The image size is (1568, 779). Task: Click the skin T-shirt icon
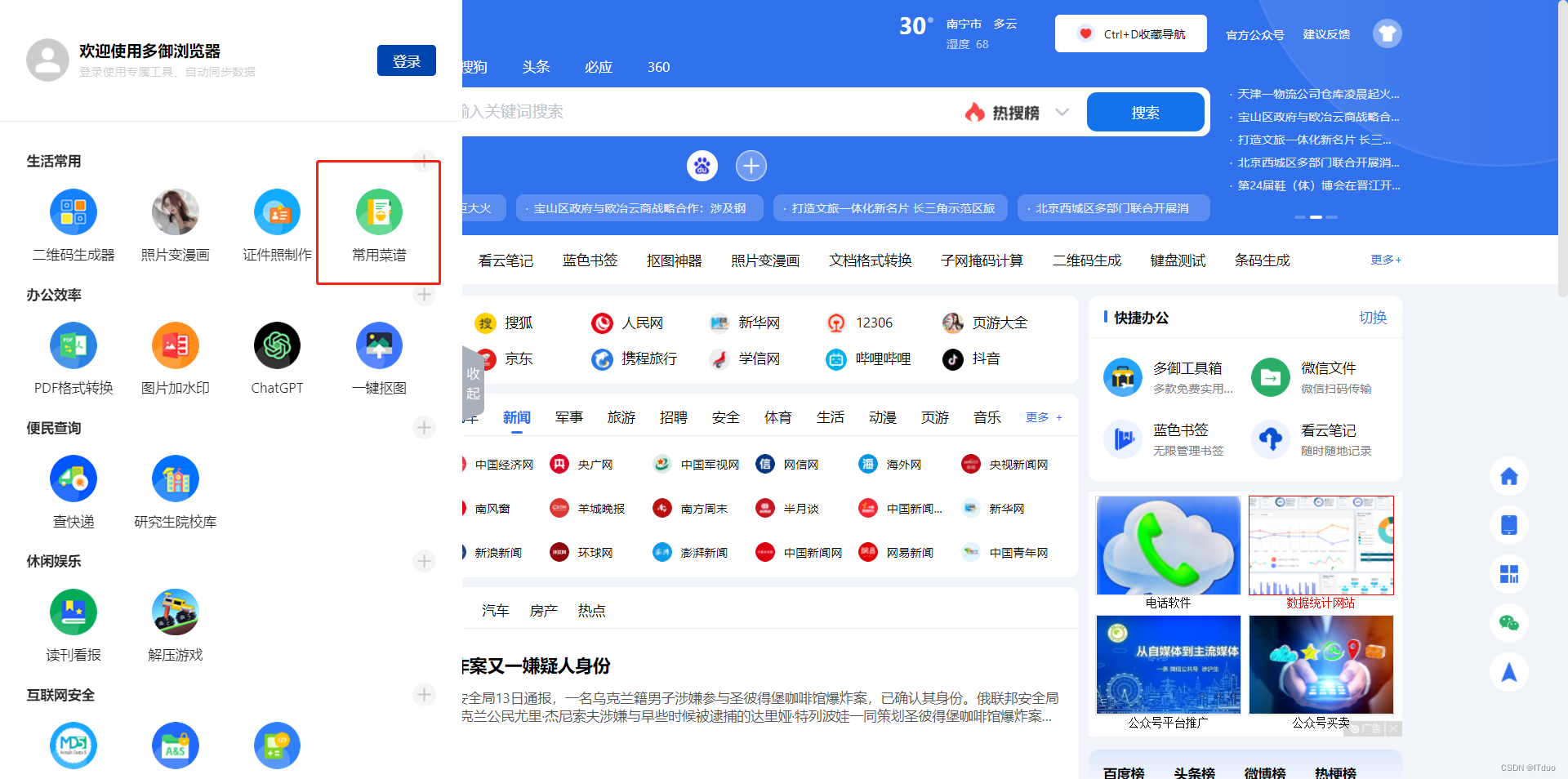click(x=1387, y=33)
